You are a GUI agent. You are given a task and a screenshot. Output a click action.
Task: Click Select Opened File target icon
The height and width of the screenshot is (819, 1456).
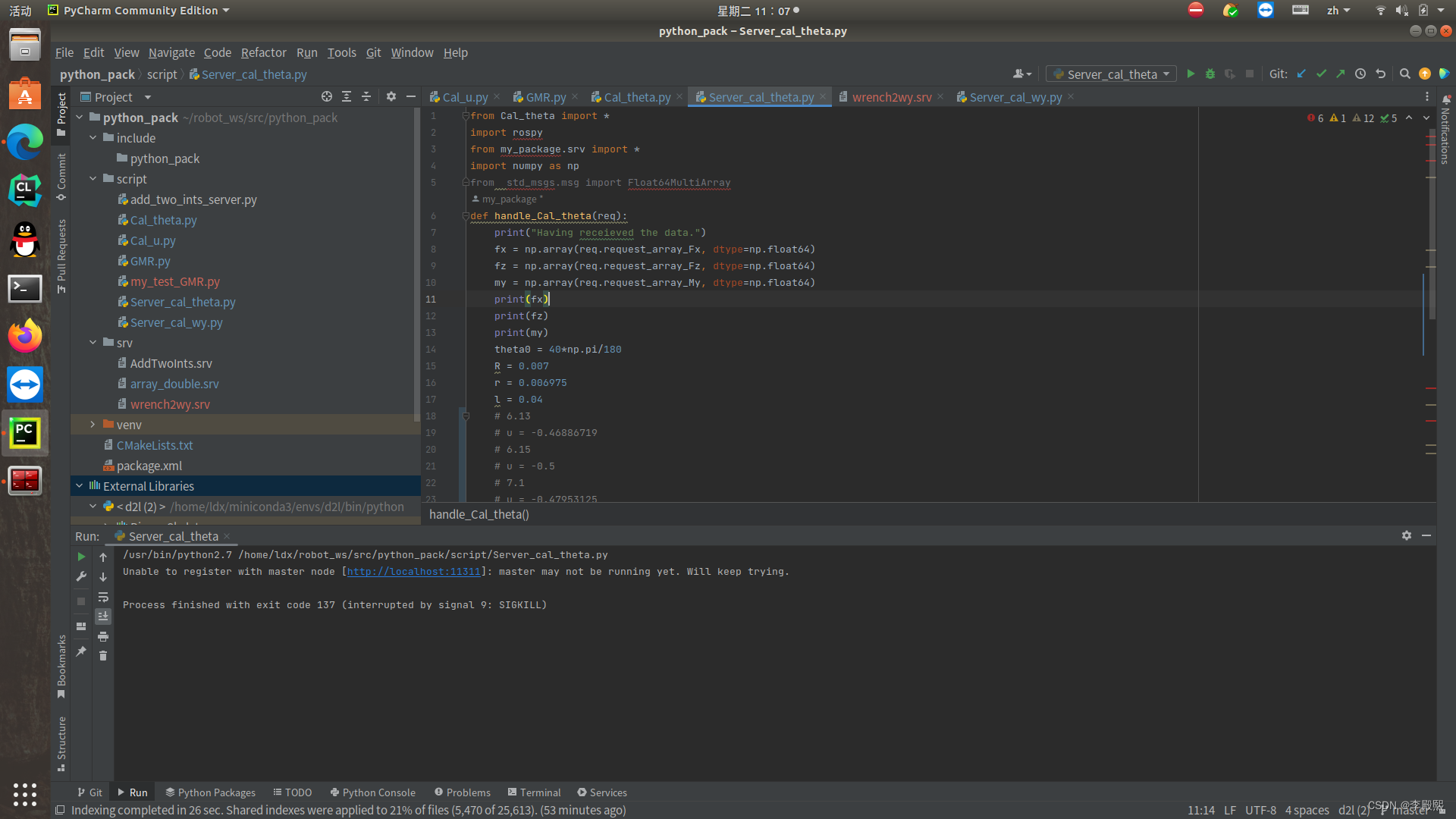pos(327,96)
